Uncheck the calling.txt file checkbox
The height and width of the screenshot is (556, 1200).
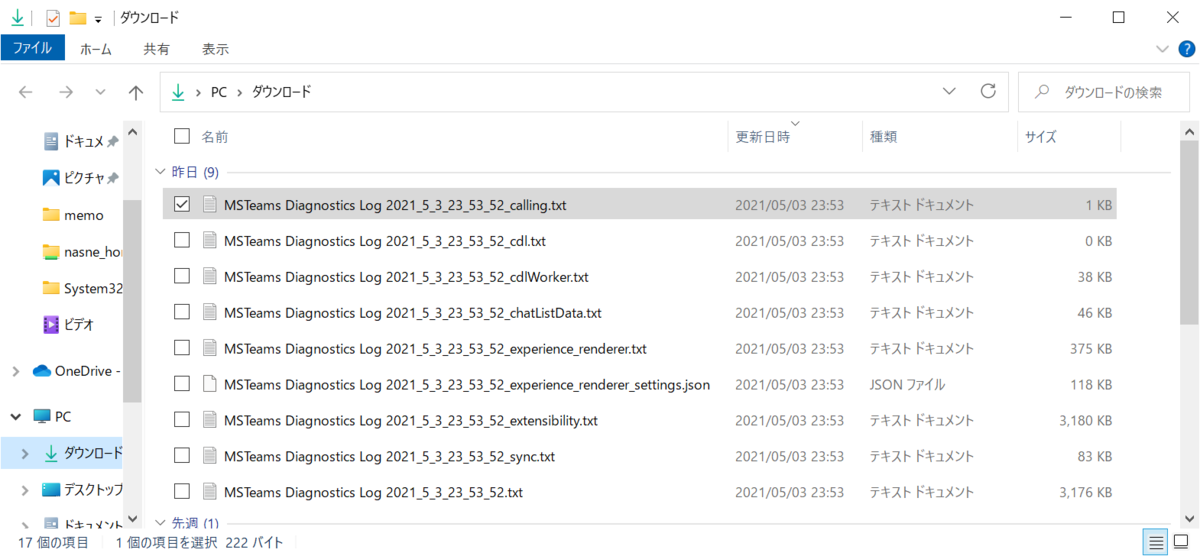[181, 204]
